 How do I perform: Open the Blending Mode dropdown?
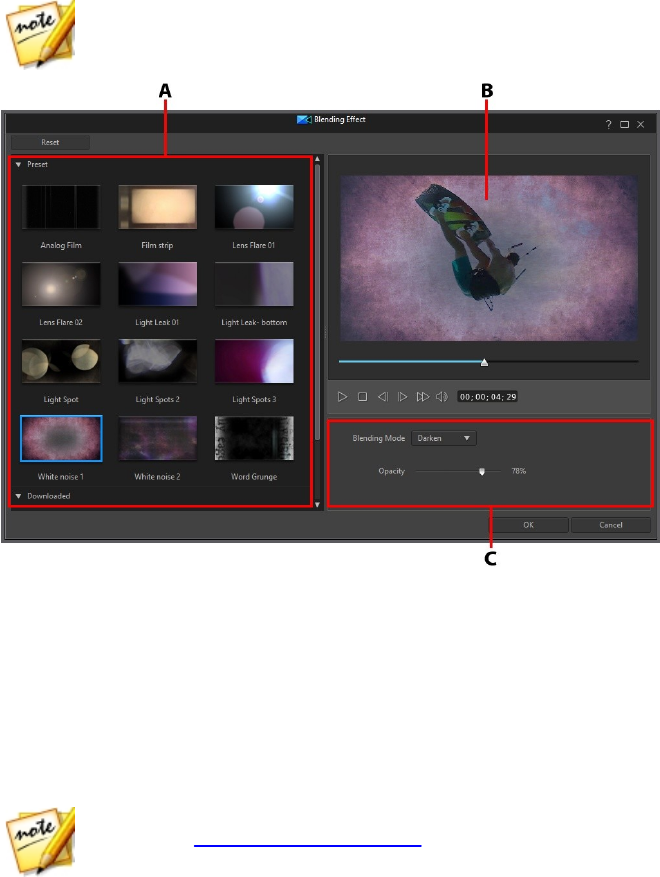[444, 438]
